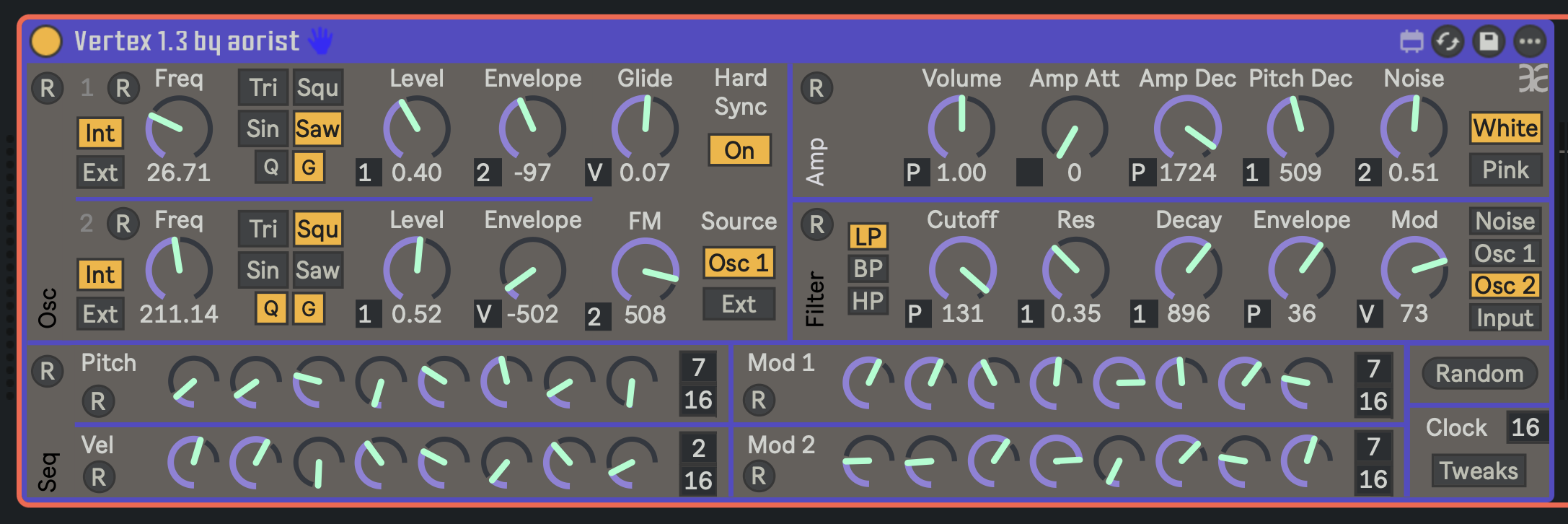Open the Clock division box showing 16

(1525, 427)
